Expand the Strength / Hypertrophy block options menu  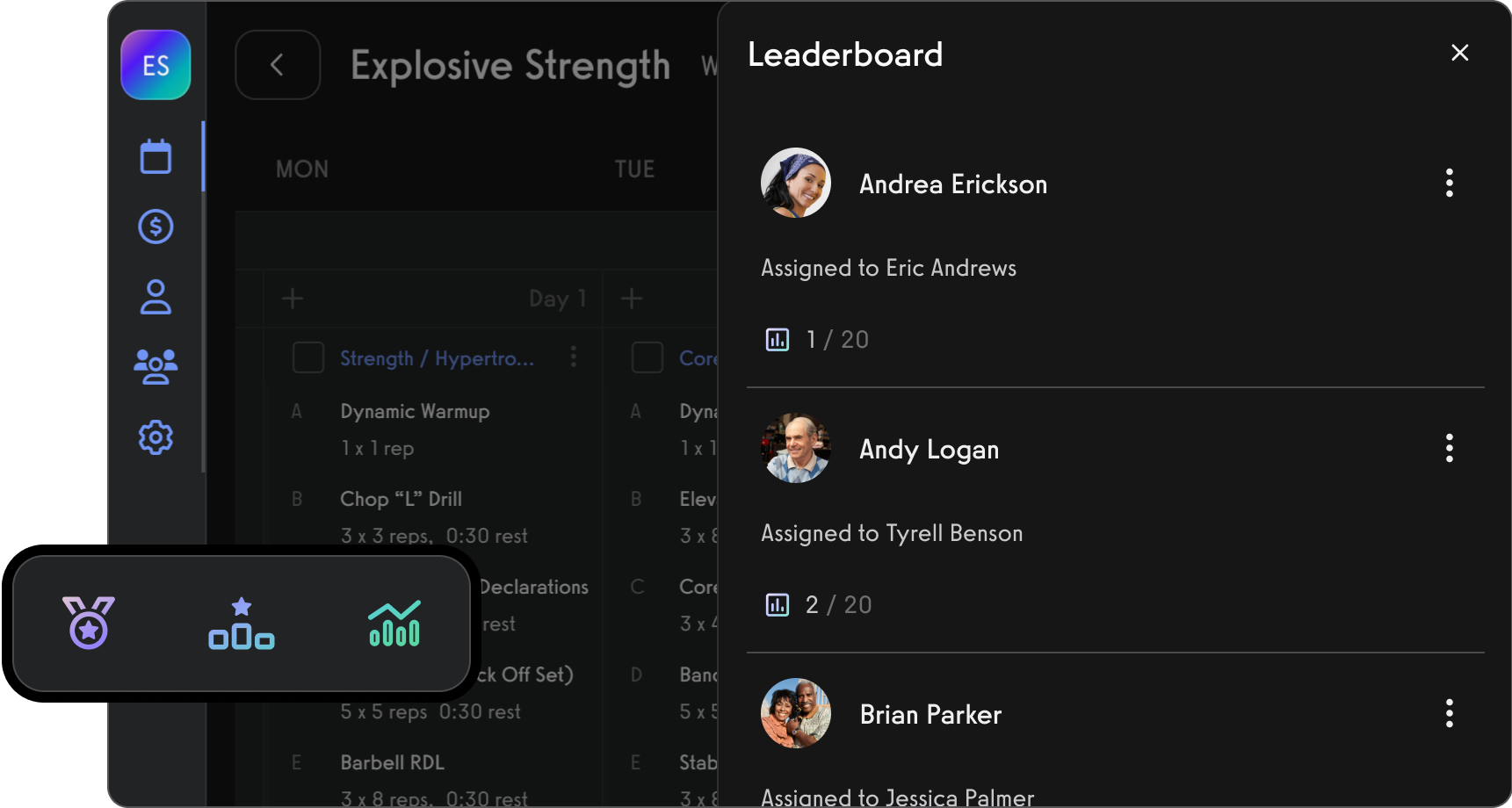tap(574, 357)
